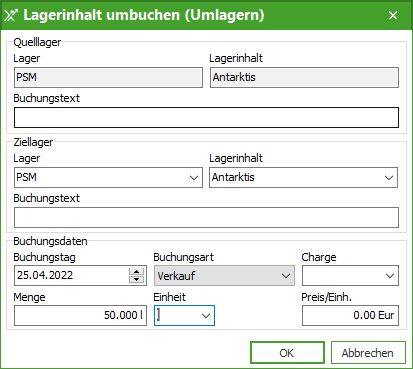
Task: Click the Charge label
Action: coord(319,257)
